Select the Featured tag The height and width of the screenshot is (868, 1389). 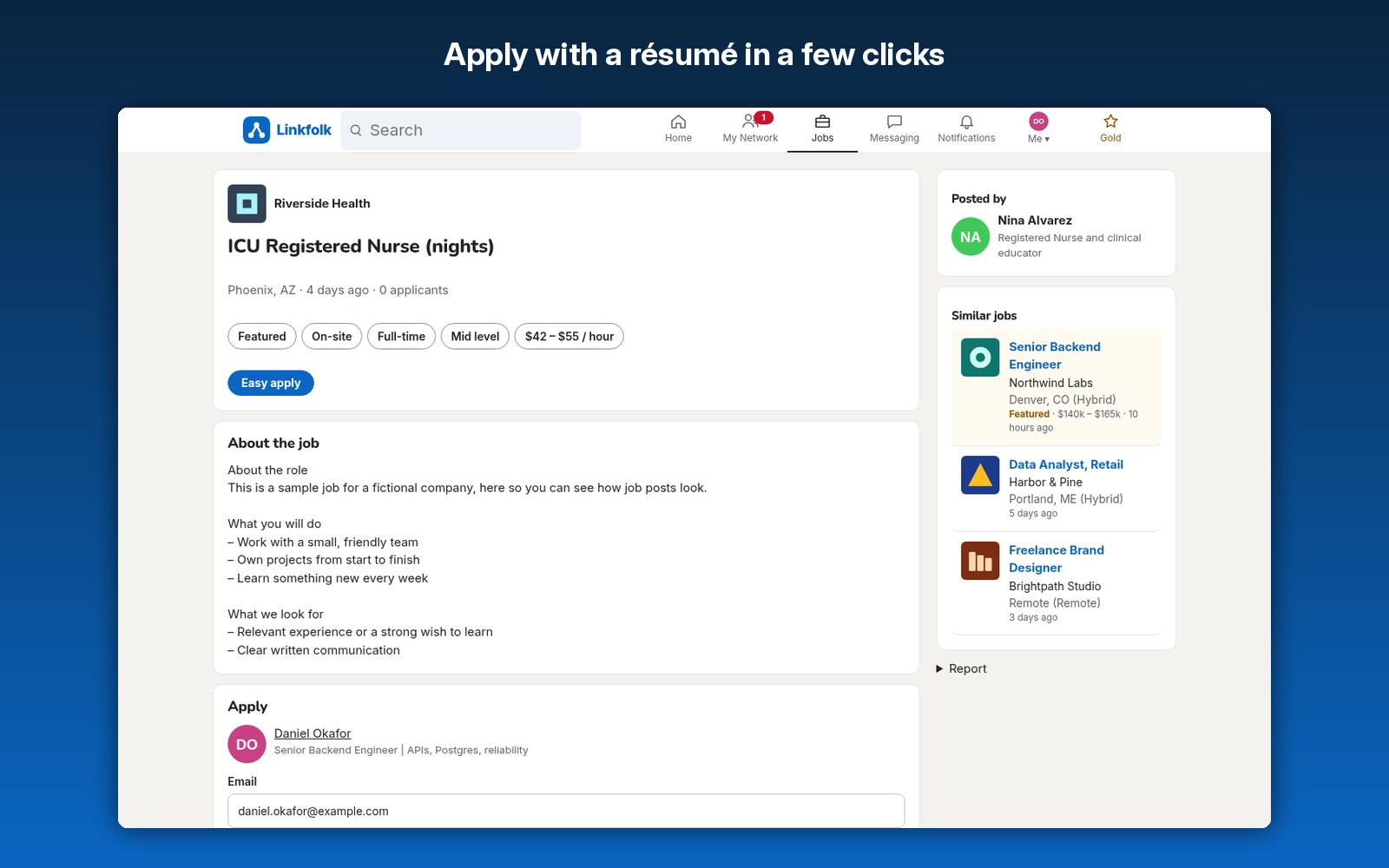262,337
